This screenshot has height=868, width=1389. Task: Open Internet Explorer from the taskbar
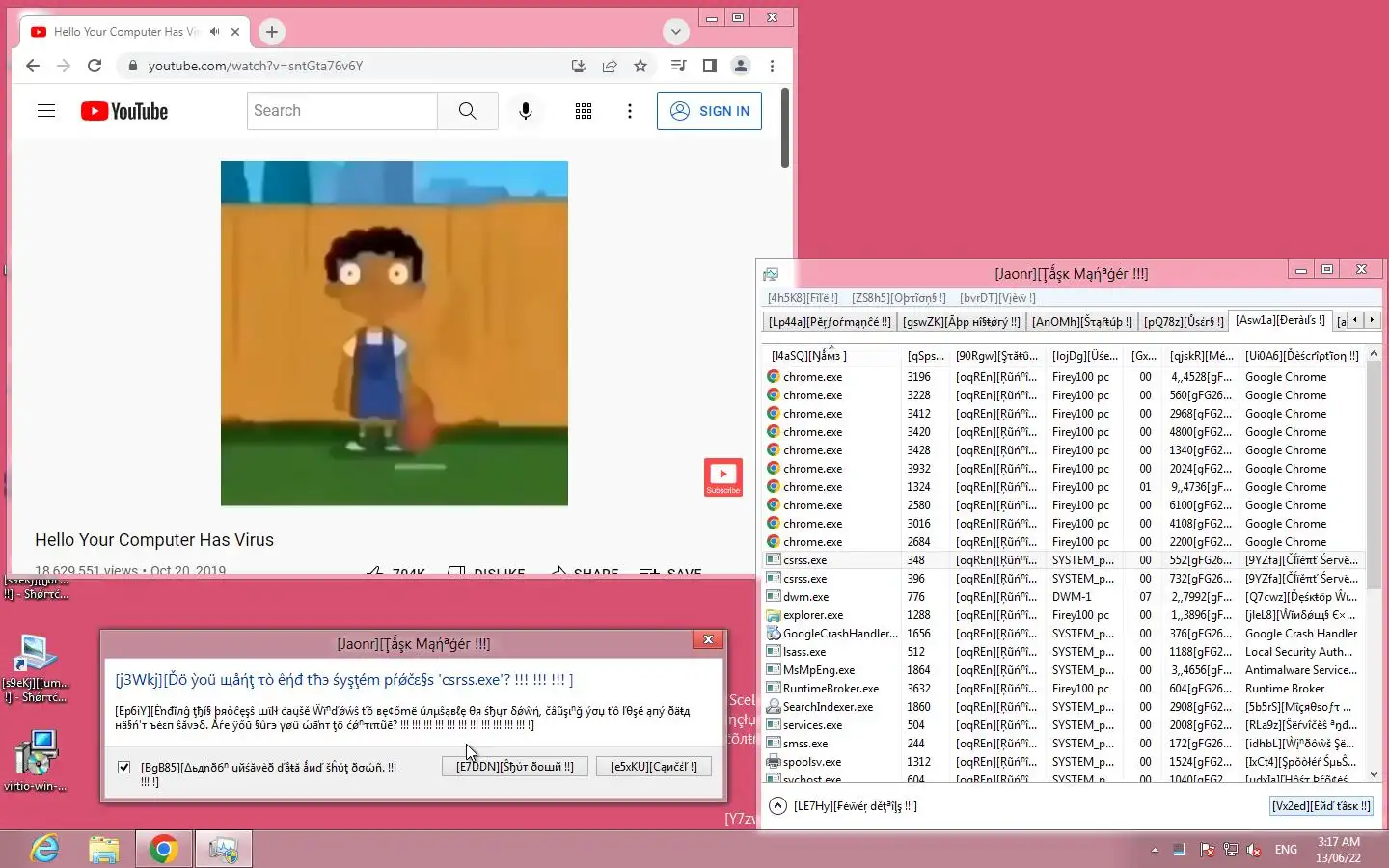(x=44, y=850)
